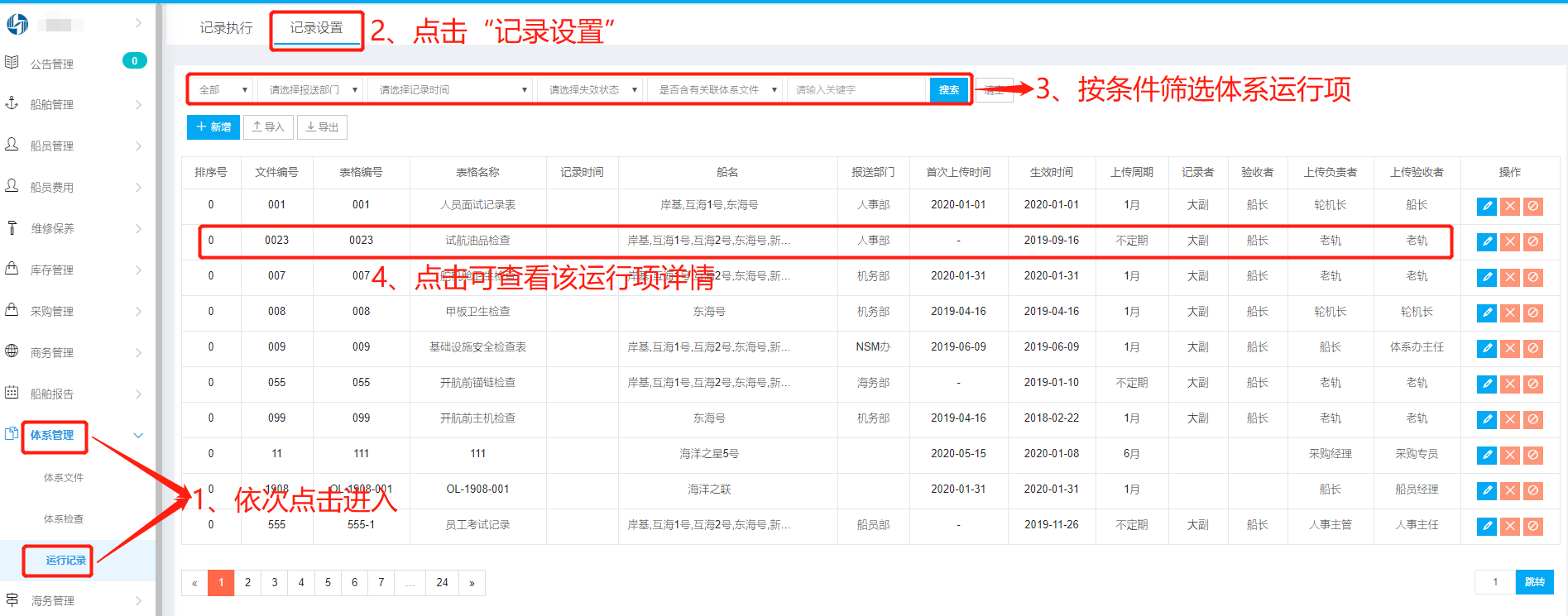Click the 上传周期 column header
This screenshot has height=616, width=1568.
click(x=1132, y=172)
